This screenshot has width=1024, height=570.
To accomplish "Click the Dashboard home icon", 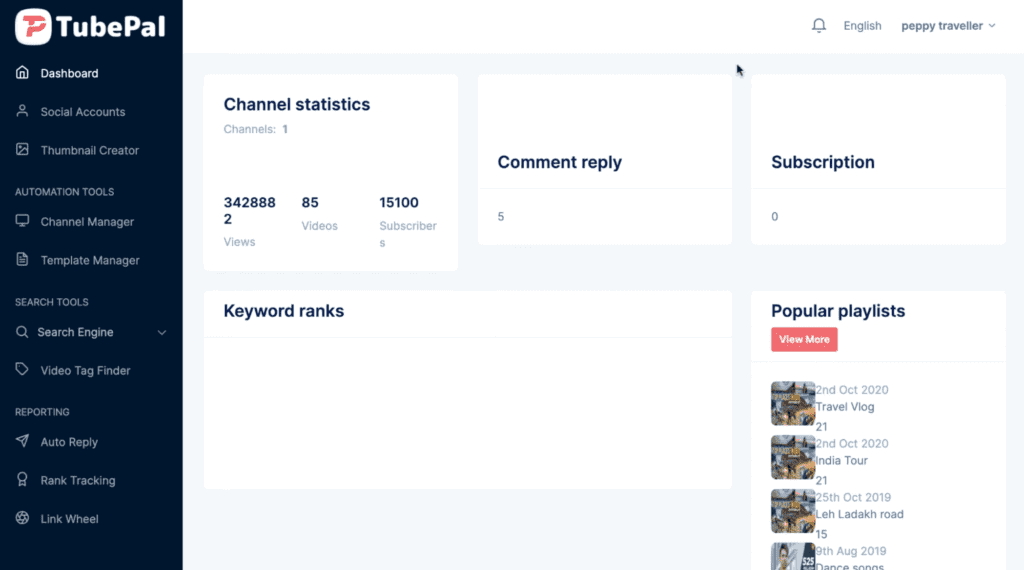I will tap(22, 72).
